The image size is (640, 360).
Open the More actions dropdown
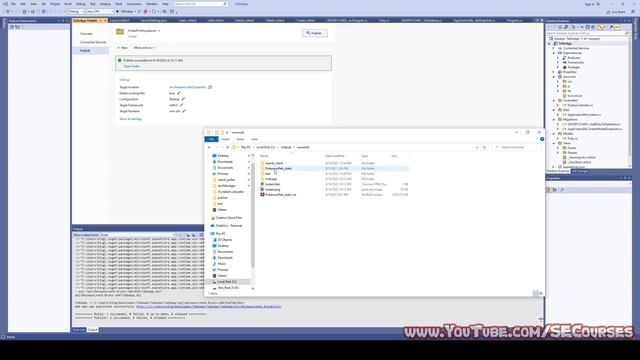[144, 48]
